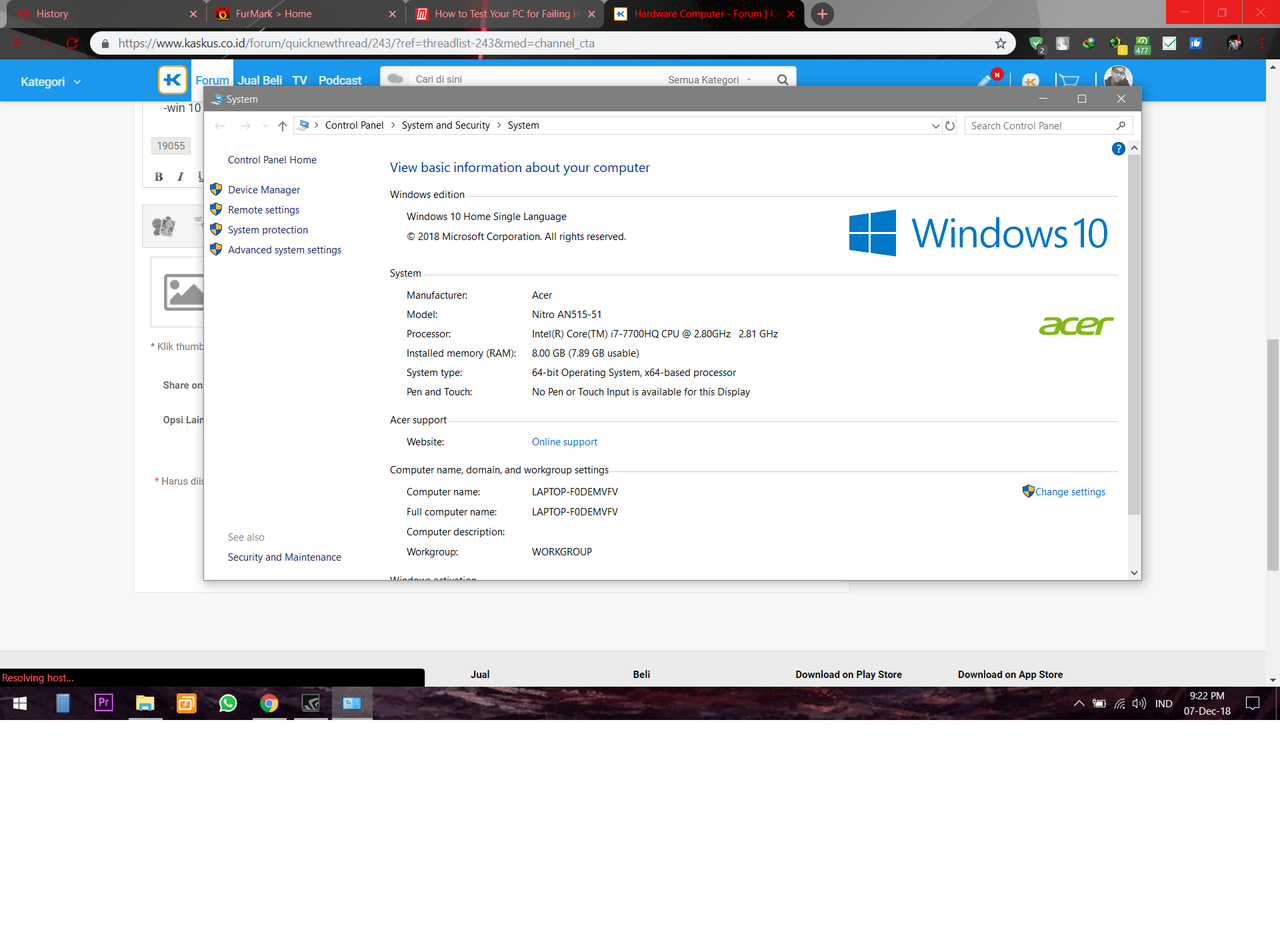Image resolution: width=1280 pixels, height=926 pixels.
Task: Click System and Security breadcrumb
Action: click(446, 126)
